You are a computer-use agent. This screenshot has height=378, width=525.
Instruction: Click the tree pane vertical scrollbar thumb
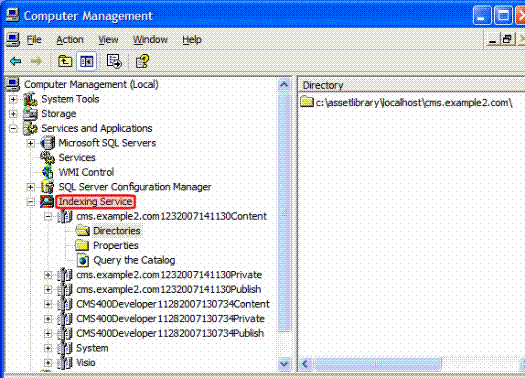tap(284, 213)
